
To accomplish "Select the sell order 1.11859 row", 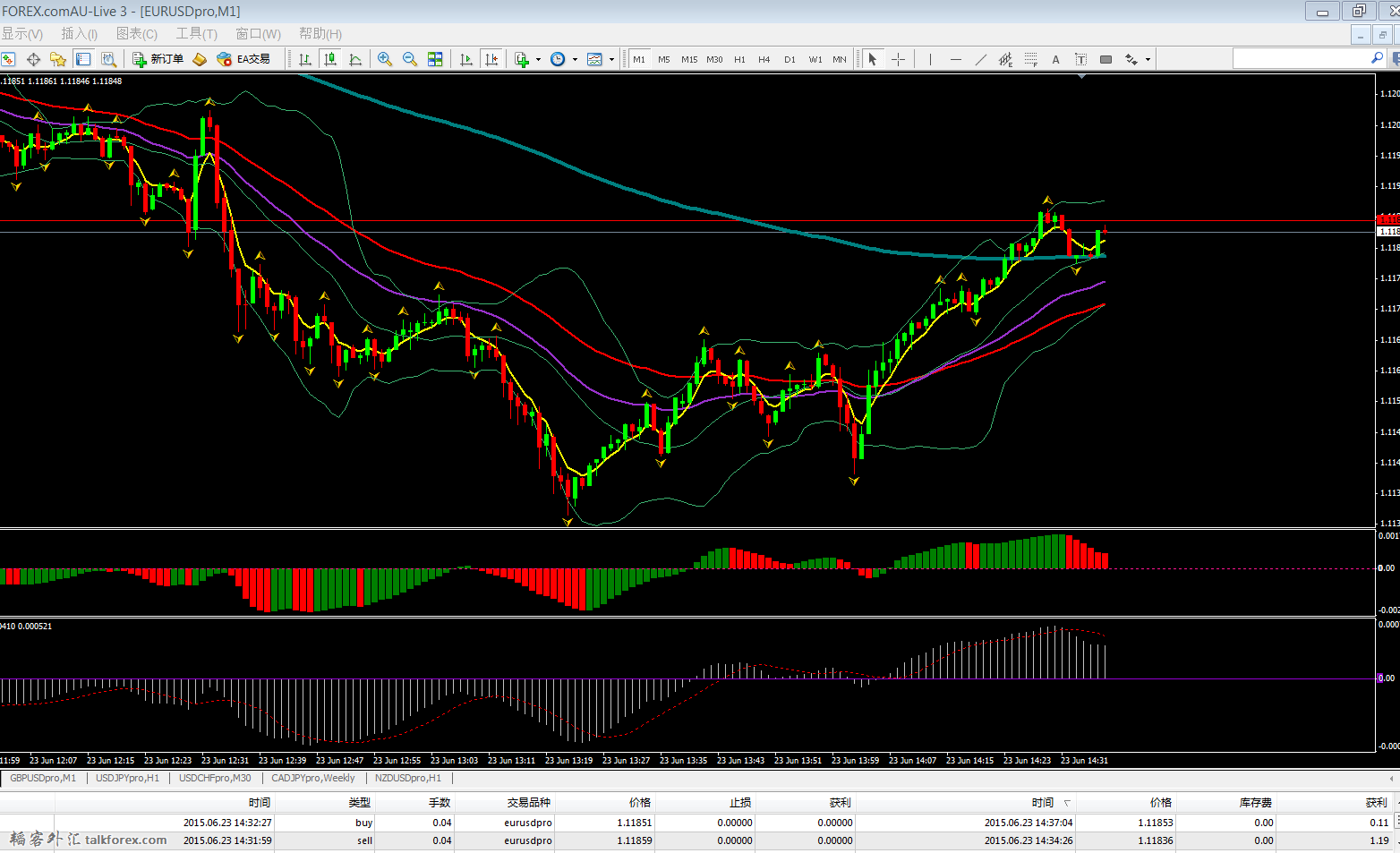I will 700,840.
